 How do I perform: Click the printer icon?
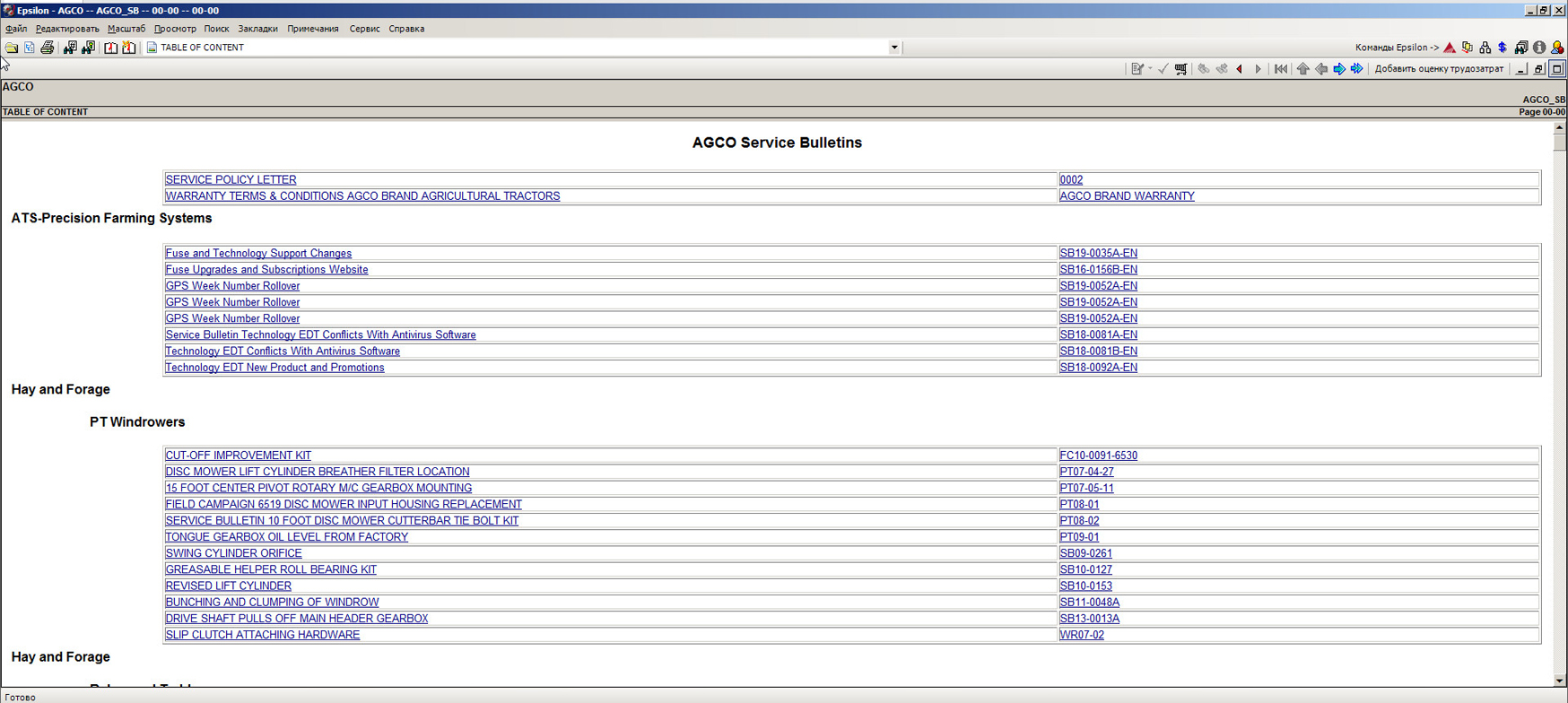(48, 48)
